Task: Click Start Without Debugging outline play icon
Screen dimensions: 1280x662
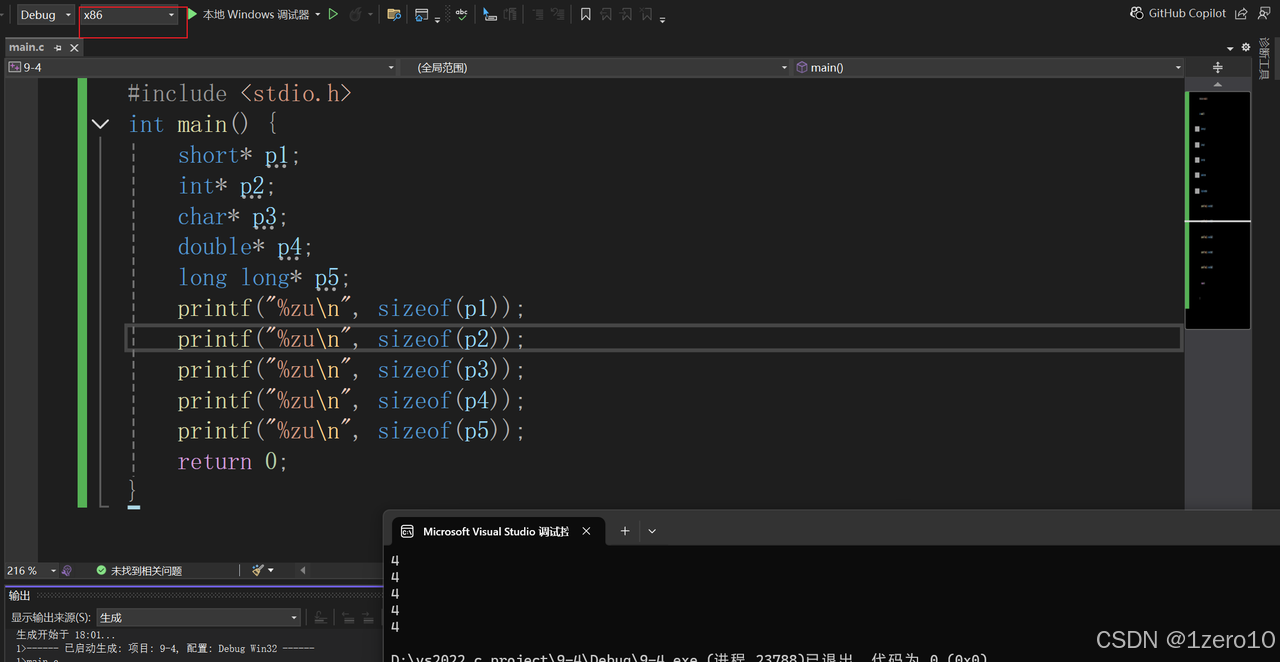Action: 333,15
